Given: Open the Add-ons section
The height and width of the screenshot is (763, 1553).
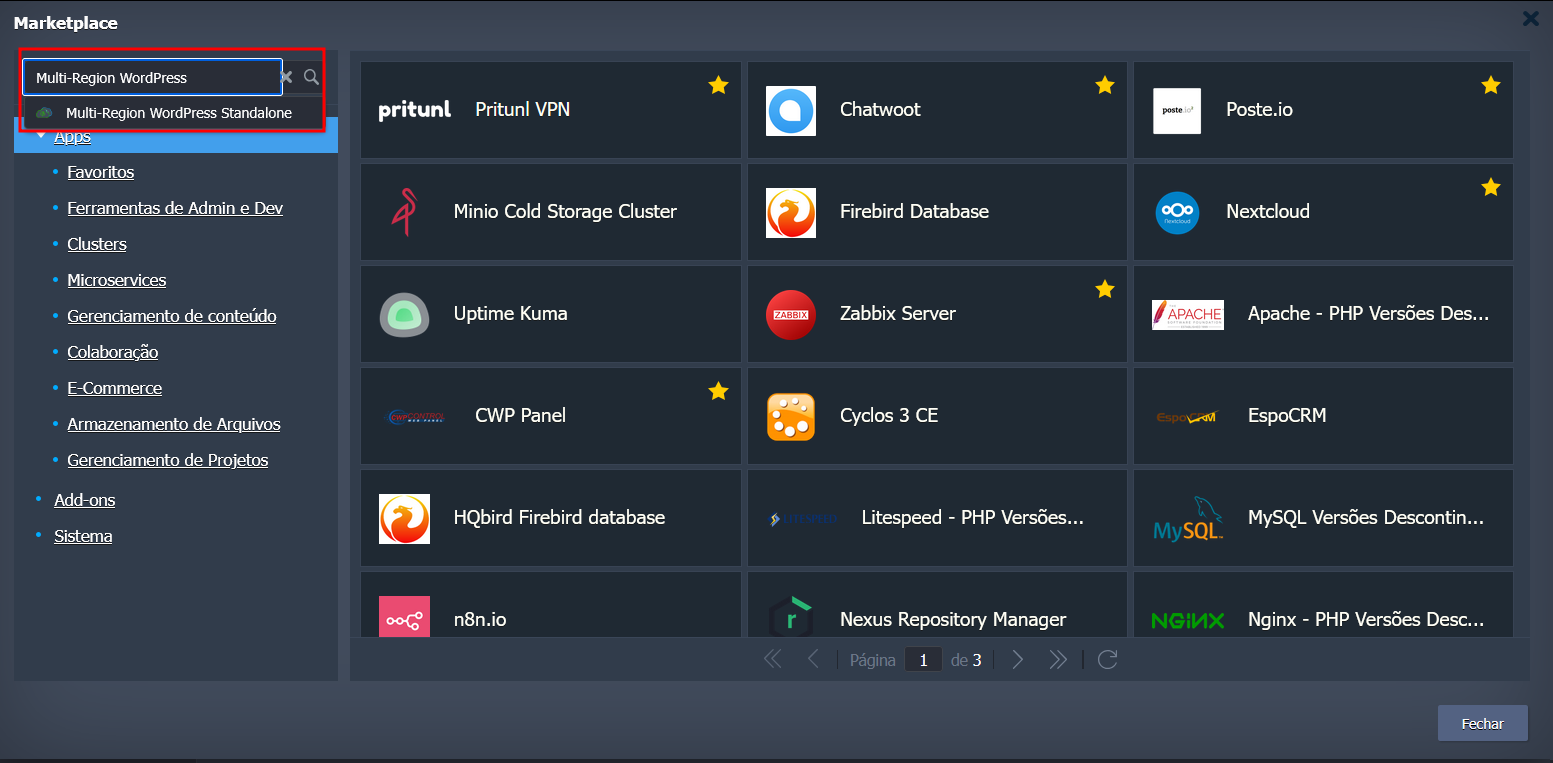Looking at the screenshot, I should 85,500.
